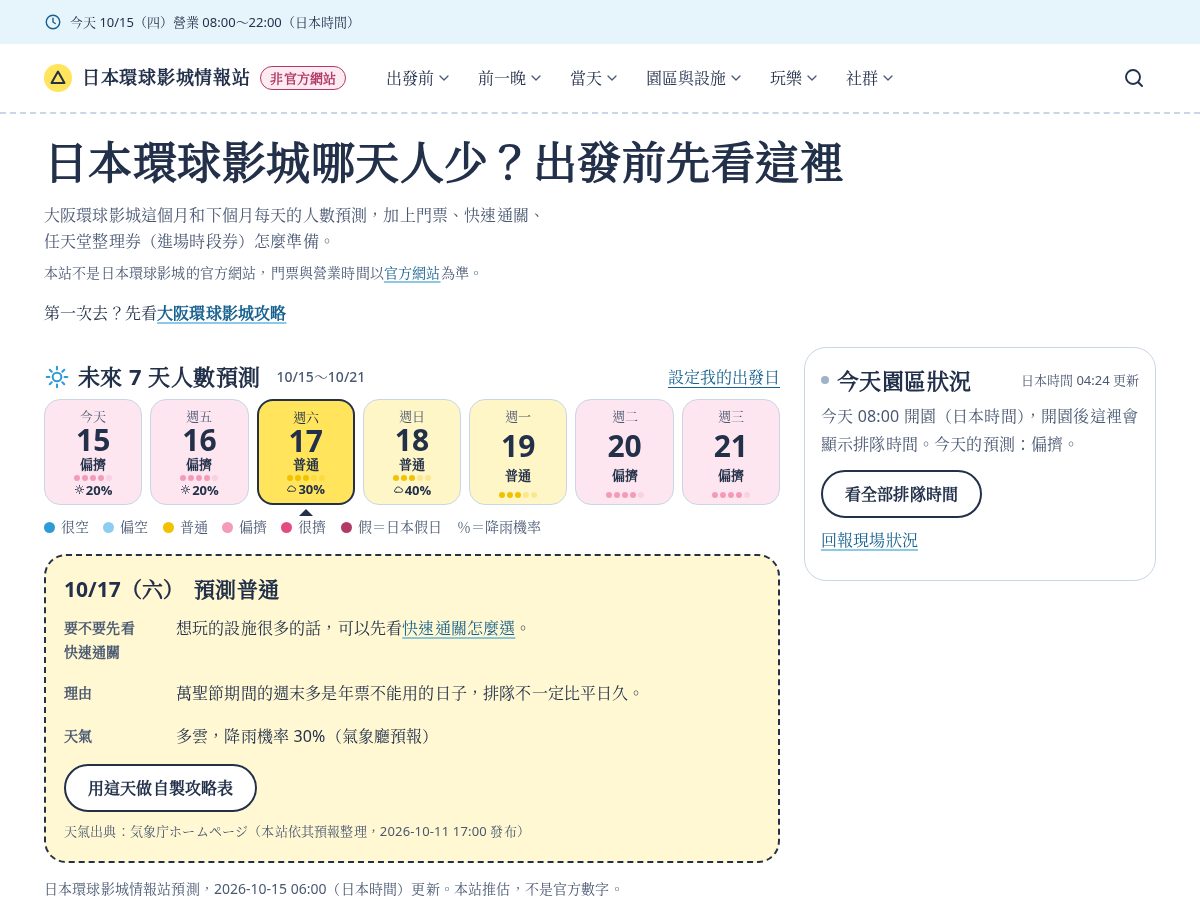Screen dimensions: 1200x900
Task: Click the 看全部排隊時間 button
Action: click(x=901, y=494)
